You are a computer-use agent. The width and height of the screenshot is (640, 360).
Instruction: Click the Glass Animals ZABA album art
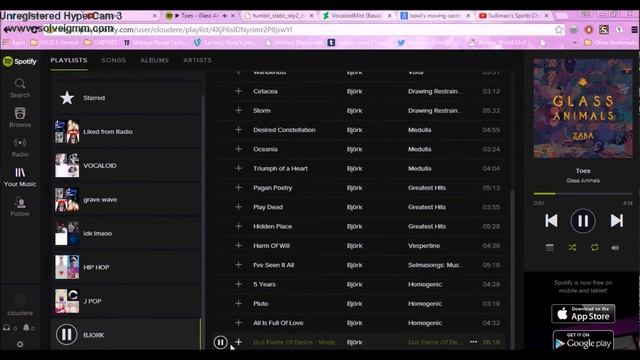(583, 108)
